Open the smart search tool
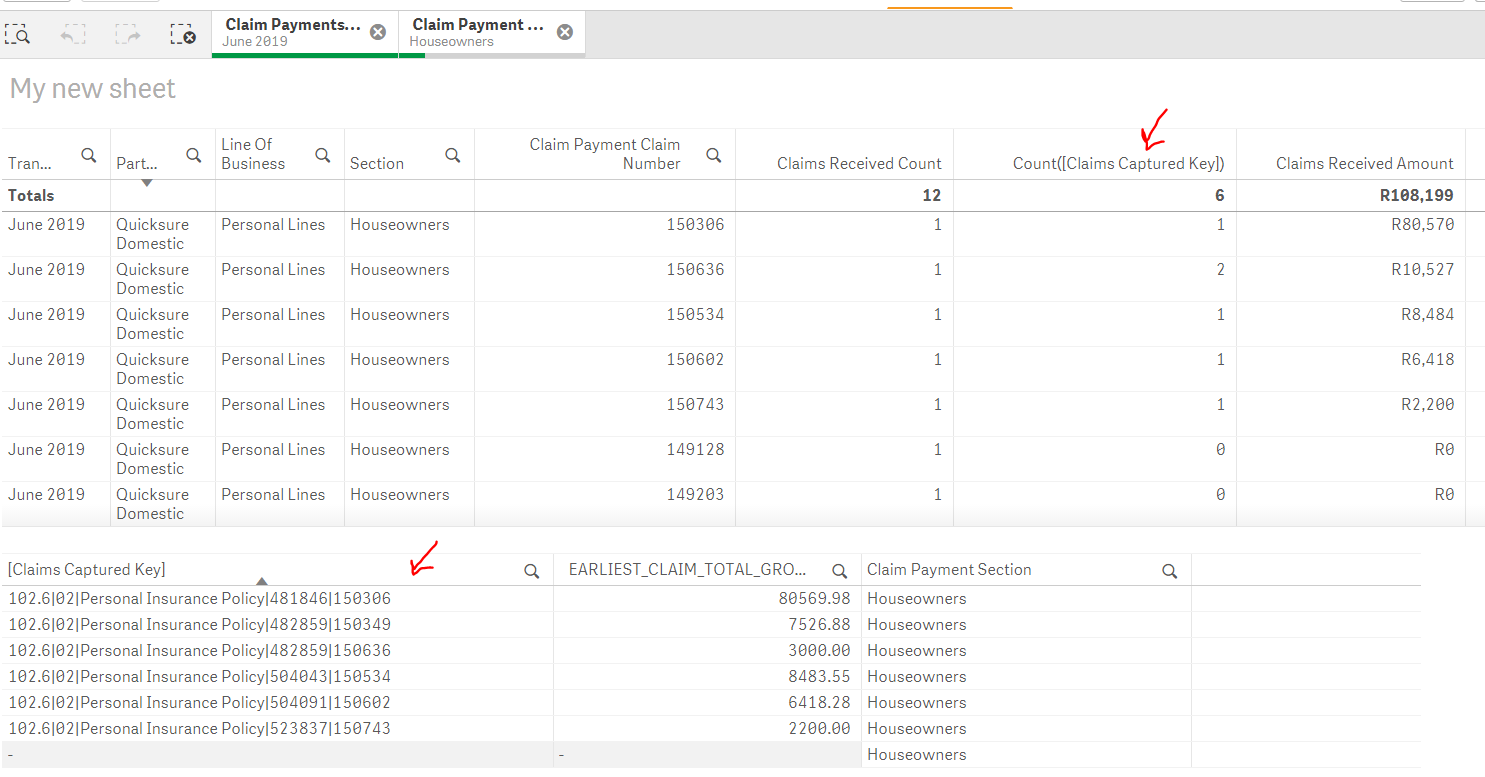Viewport: 1485px width, 777px height. tap(18, 33)
